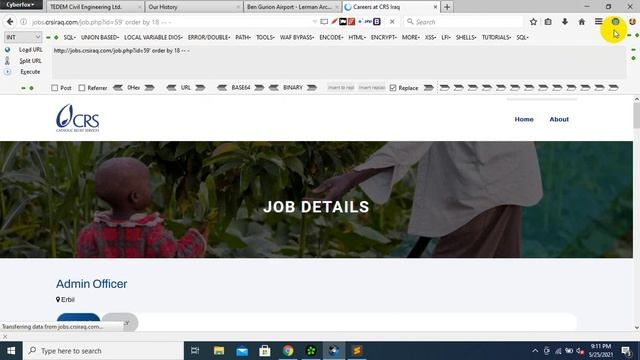Open the ENCRYPT dropdown menu
This screenshot has width=640, height=360.
[x=384, y=37]
